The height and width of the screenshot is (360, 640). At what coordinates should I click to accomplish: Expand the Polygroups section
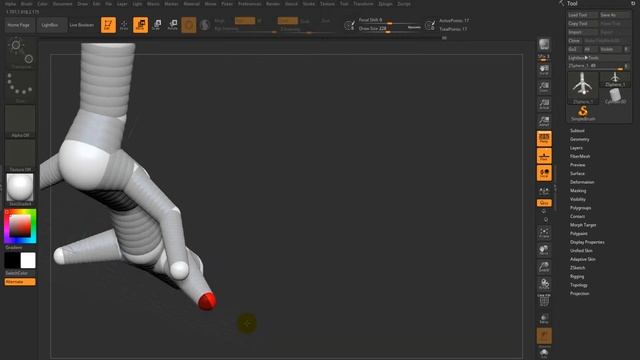[x=580, y=208]
